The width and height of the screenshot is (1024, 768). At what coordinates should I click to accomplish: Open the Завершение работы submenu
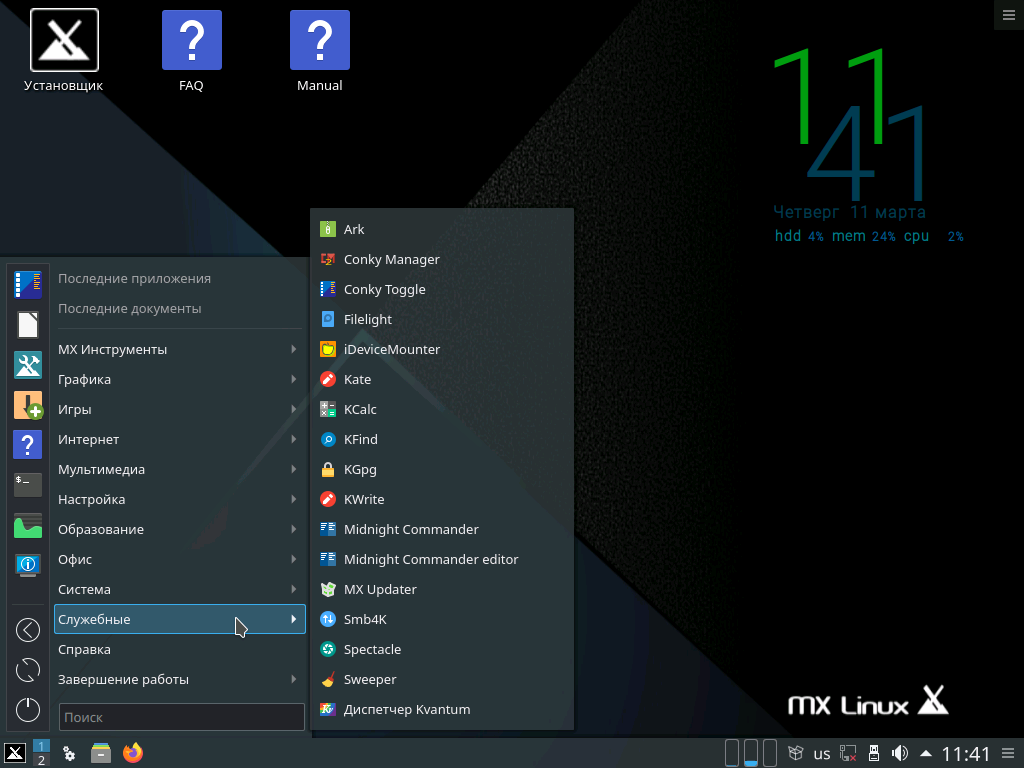180,680
